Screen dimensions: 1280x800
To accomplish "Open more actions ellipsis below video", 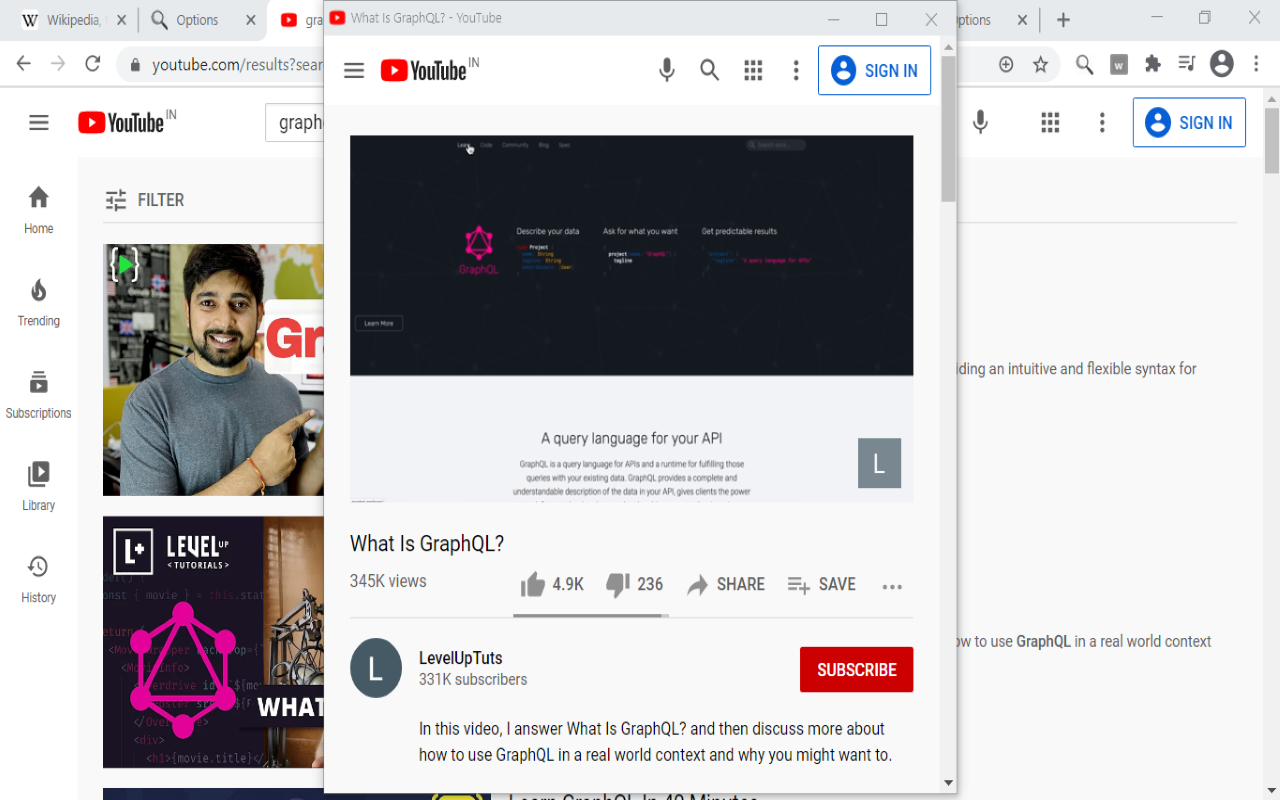I will [892, 587].
